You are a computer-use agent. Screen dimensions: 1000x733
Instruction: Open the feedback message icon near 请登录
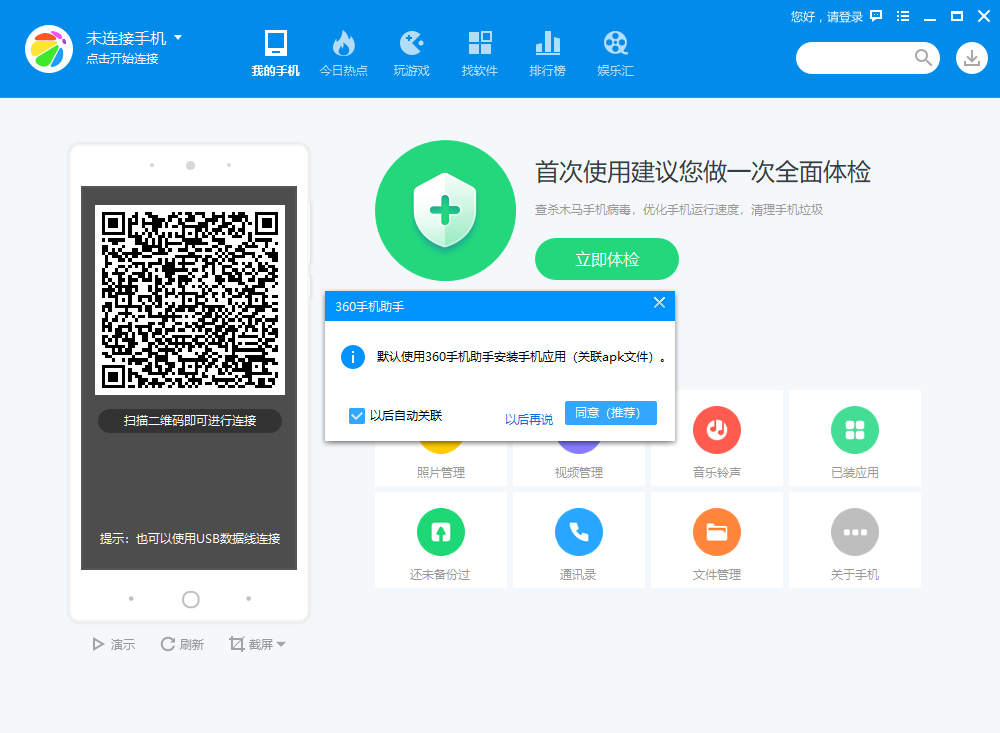click(x=875, y=17)
